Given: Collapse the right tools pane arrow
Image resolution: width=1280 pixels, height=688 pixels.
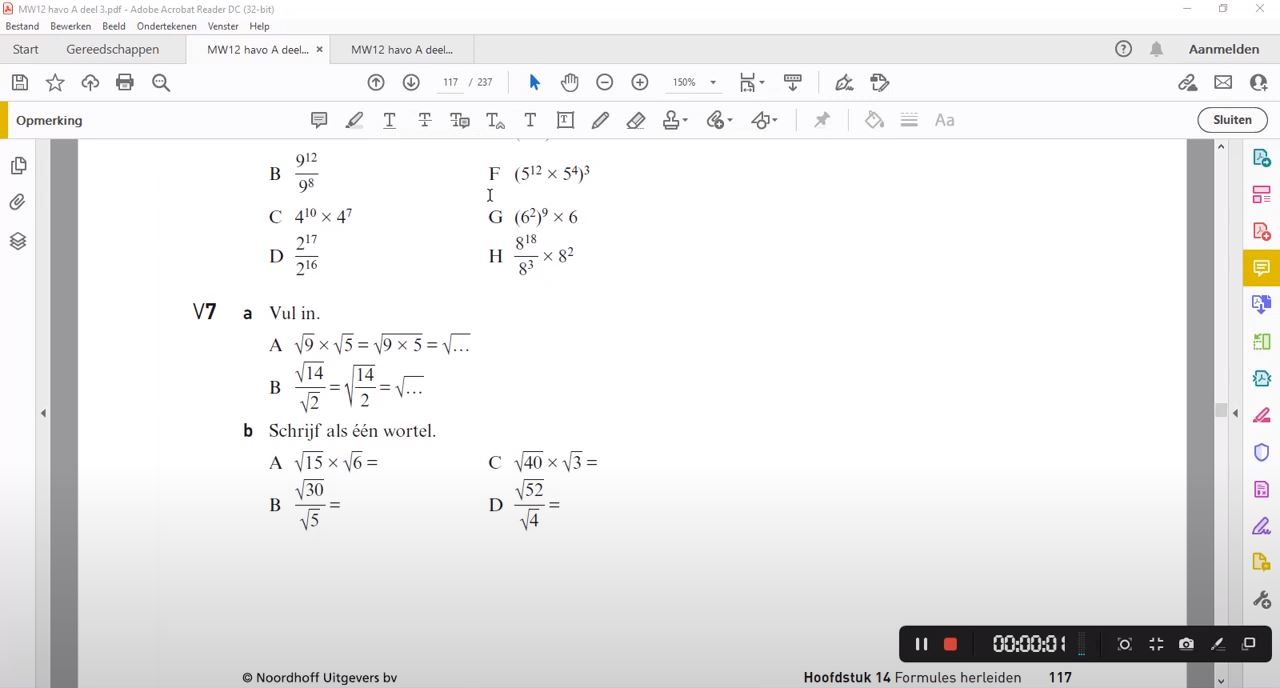Looking at the screenshot, I should pyautogui.click(x=1235, y=413).
